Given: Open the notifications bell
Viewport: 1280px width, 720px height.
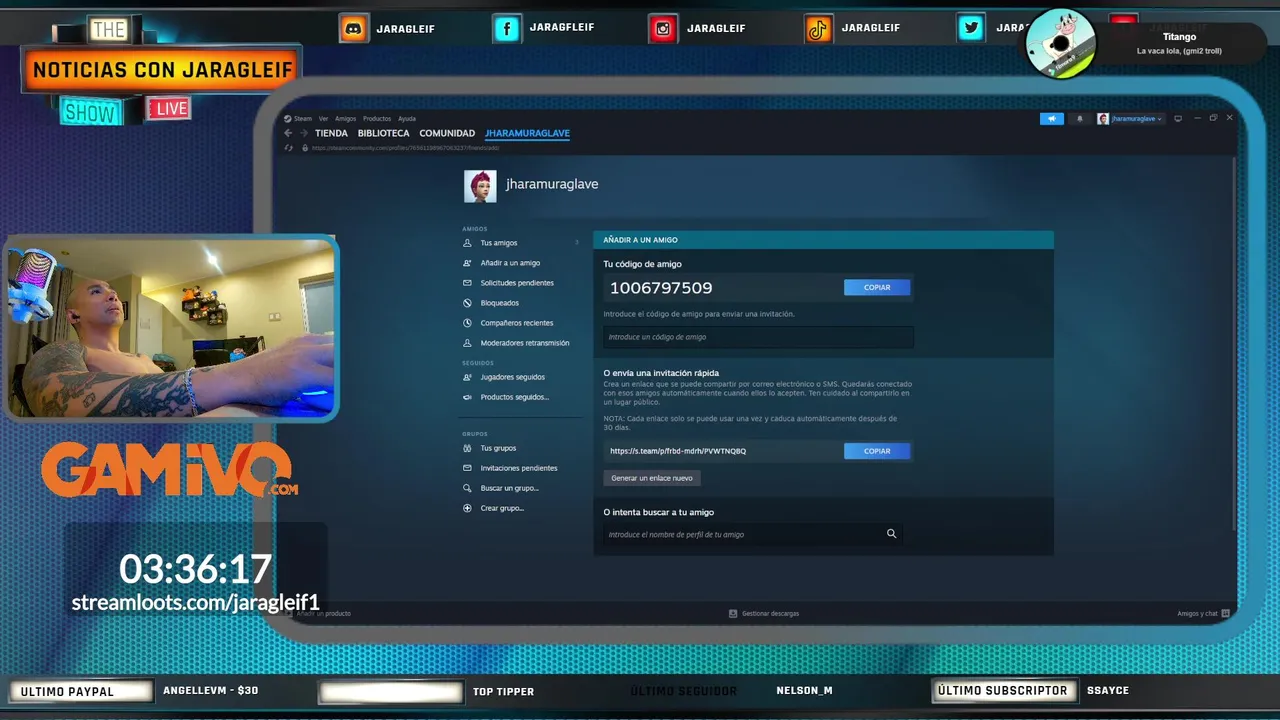Looking at the screenshot, I should 1079,119.
